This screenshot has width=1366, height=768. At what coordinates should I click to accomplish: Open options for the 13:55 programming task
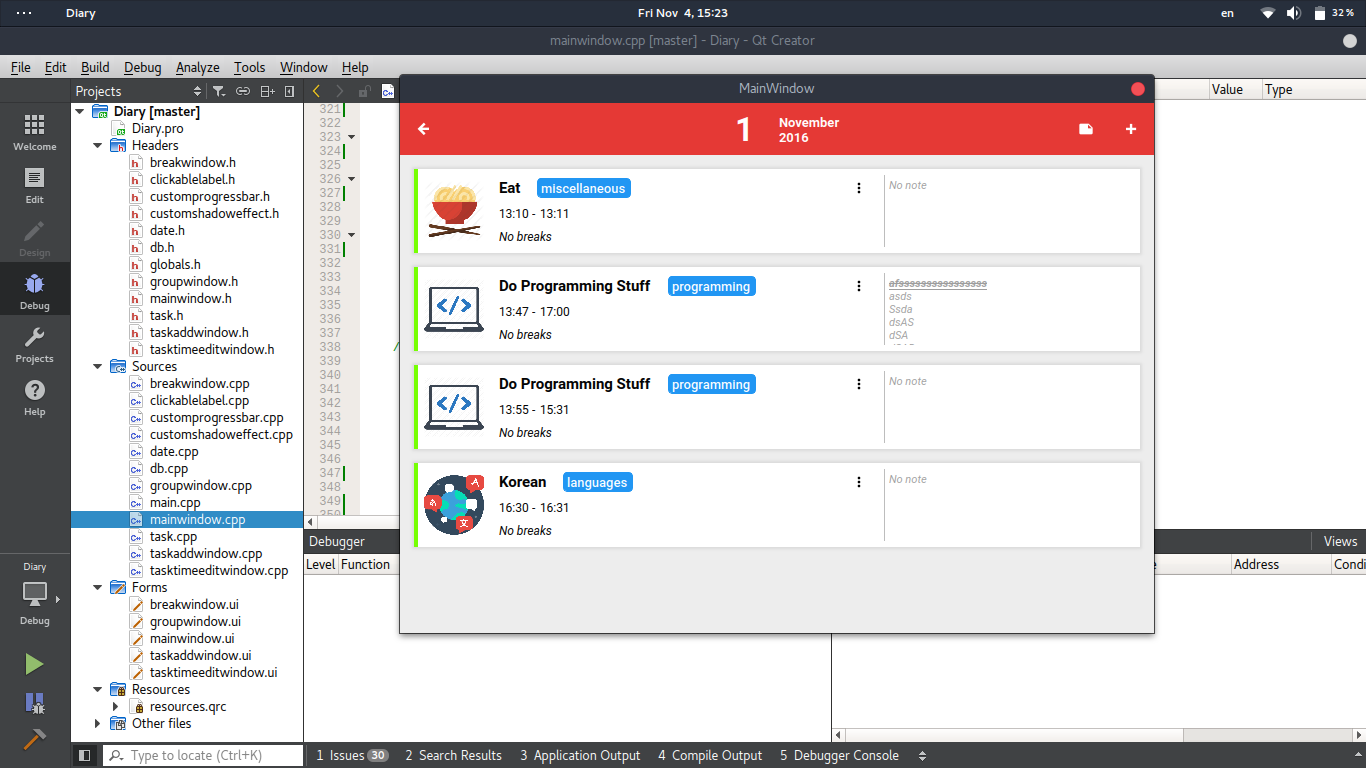[858, 384]
